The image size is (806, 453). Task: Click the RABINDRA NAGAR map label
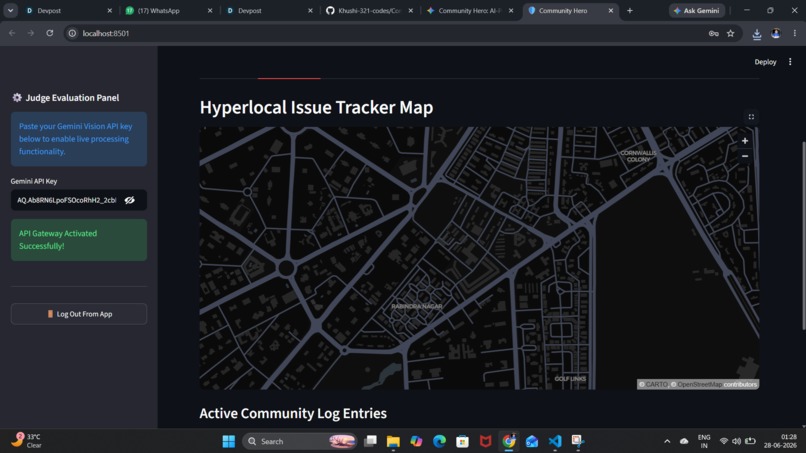click(416, 306)
